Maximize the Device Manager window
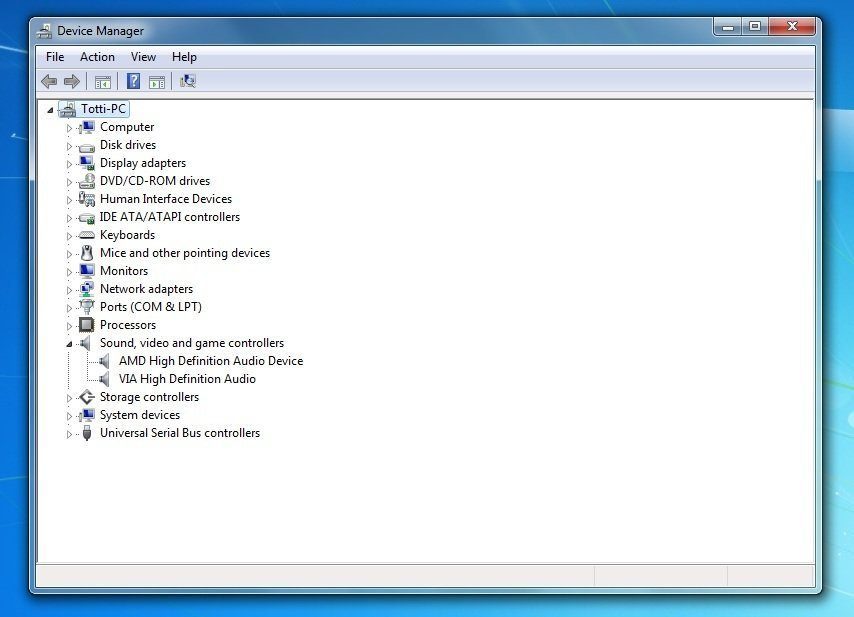The height and width of the screenshot is (617, 854). 755,27
